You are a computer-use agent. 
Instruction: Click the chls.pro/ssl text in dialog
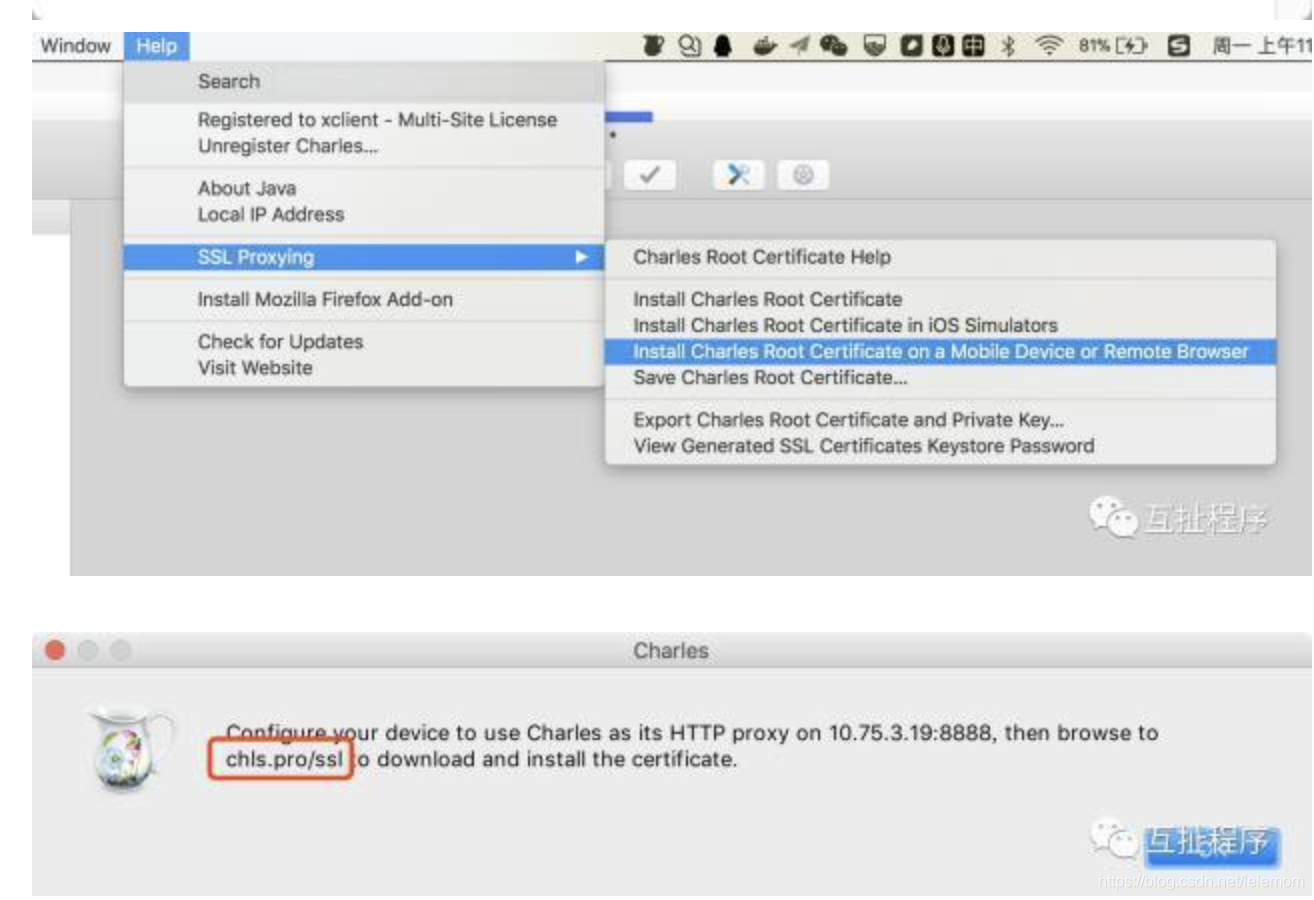pos(285,759)
